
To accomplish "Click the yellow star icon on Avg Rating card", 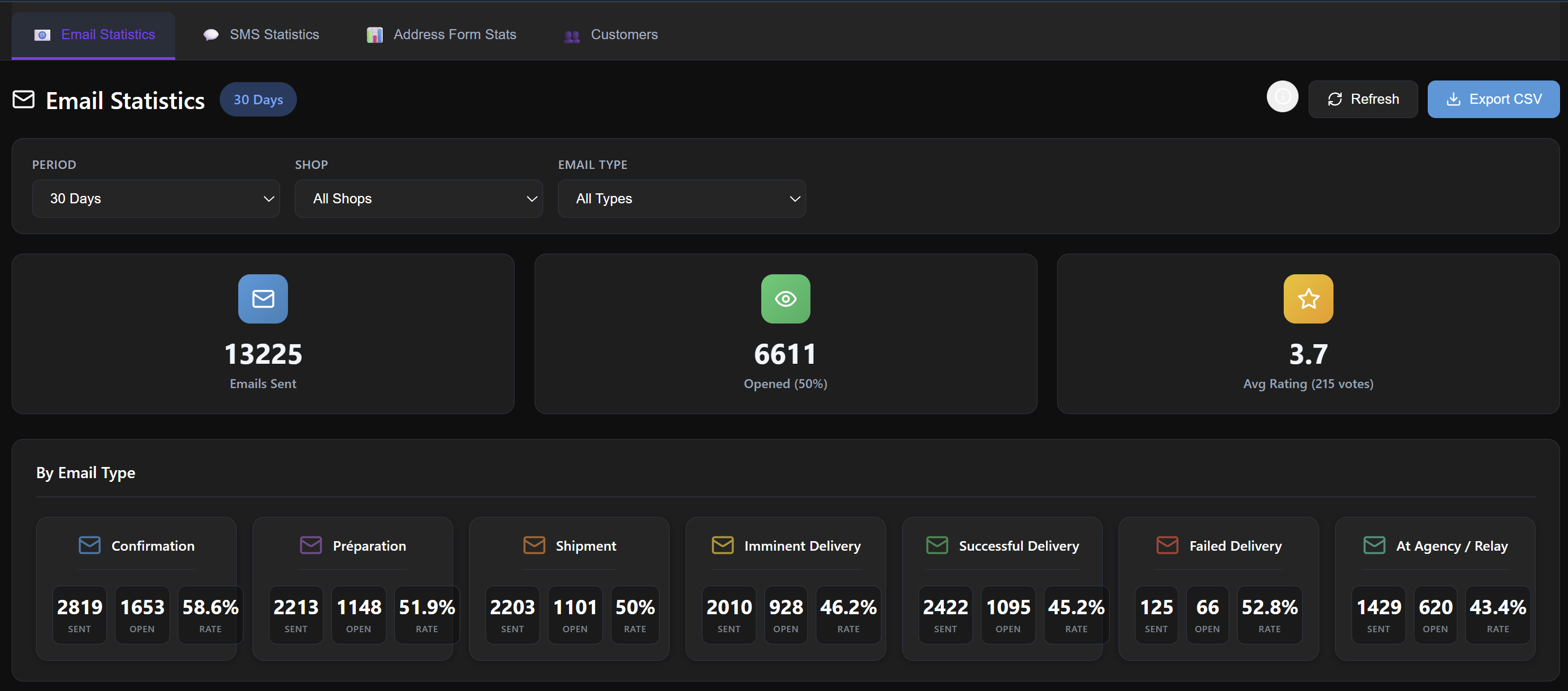I will (1308, 298).
